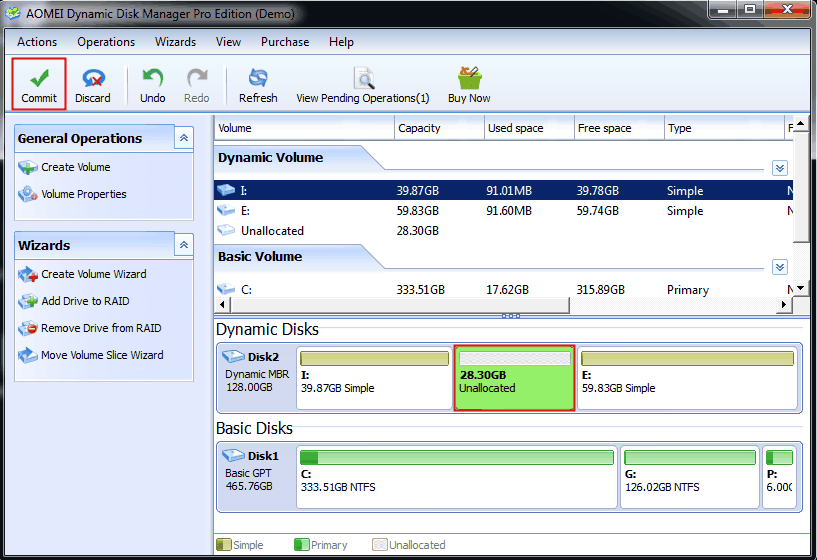Click the Commit checkmark icon

point(39,78)
